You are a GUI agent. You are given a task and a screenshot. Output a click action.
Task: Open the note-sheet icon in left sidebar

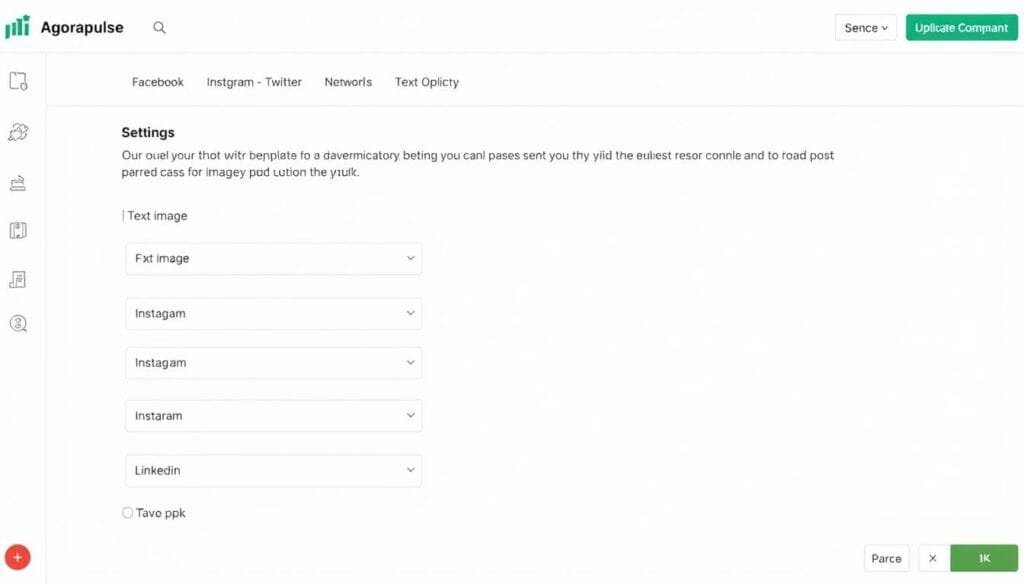(x=18, y=279)
